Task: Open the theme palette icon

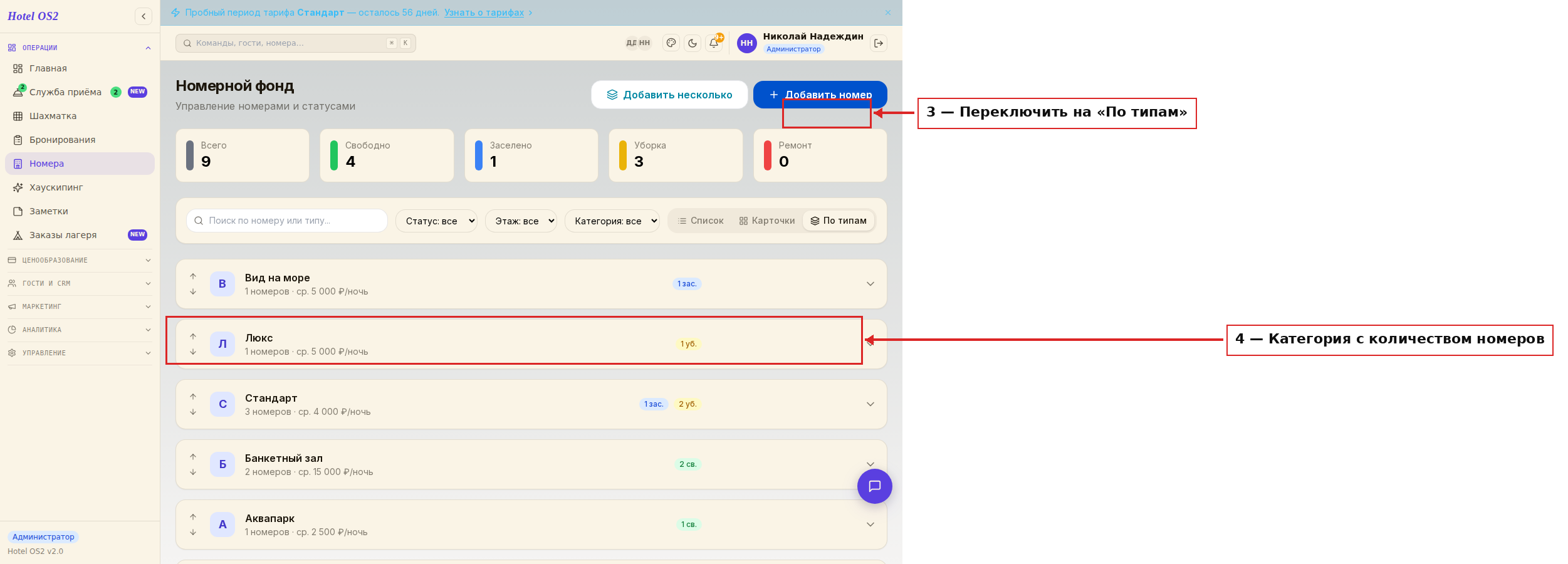Action: 671,43
